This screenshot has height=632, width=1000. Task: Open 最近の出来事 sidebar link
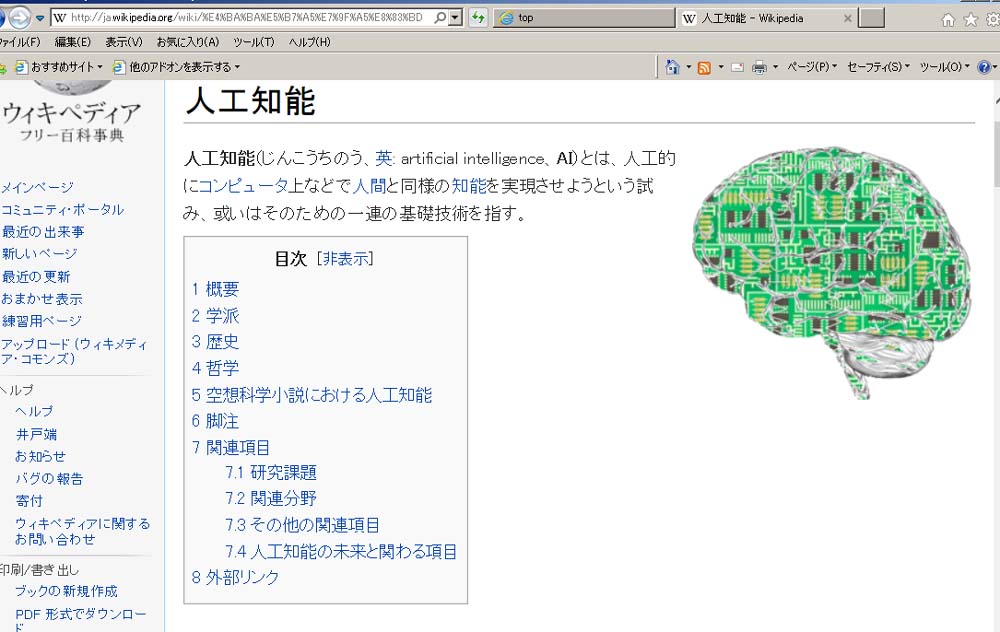[43, 231]
